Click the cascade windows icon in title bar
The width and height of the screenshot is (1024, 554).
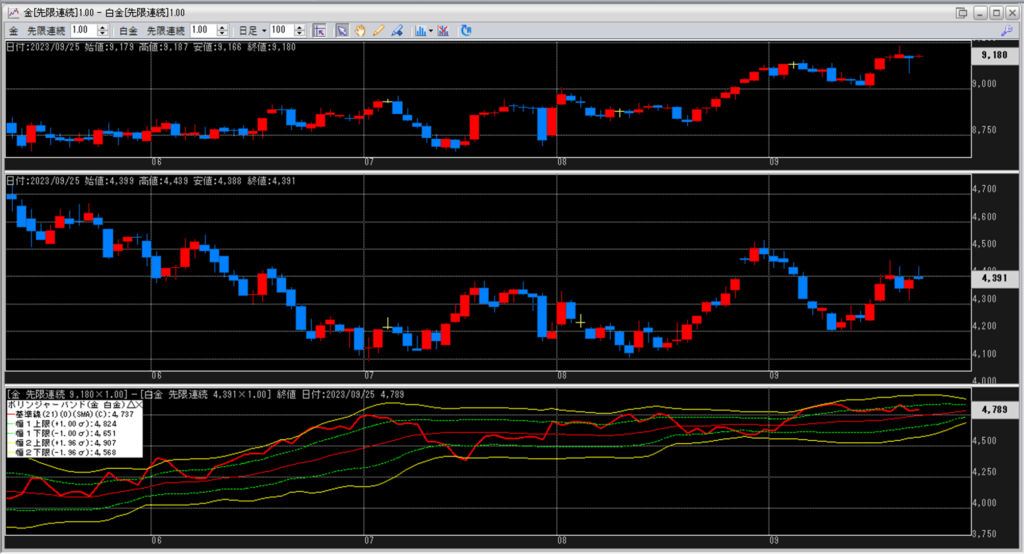click(961, 12)
